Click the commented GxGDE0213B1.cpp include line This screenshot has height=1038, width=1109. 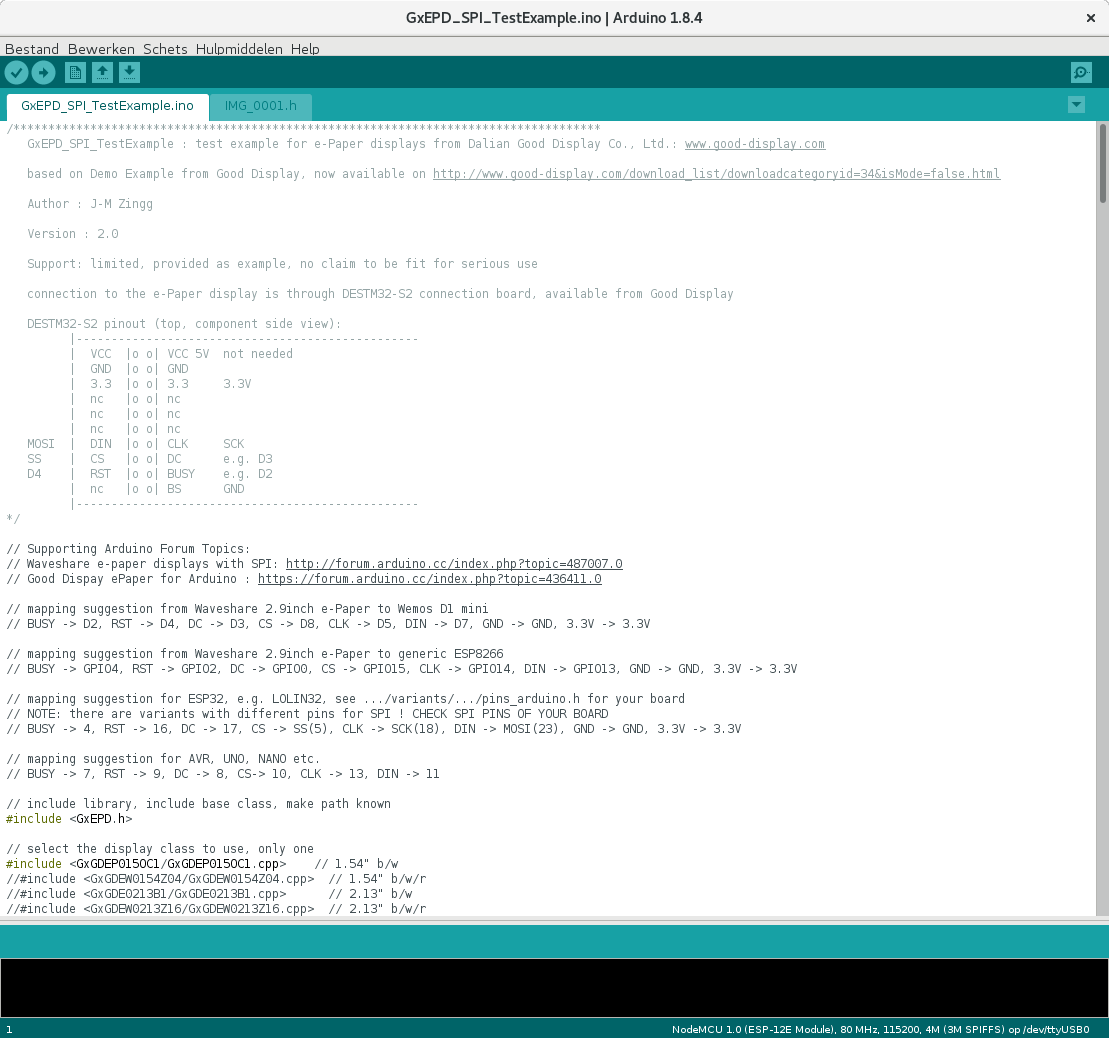click(209, 894)
